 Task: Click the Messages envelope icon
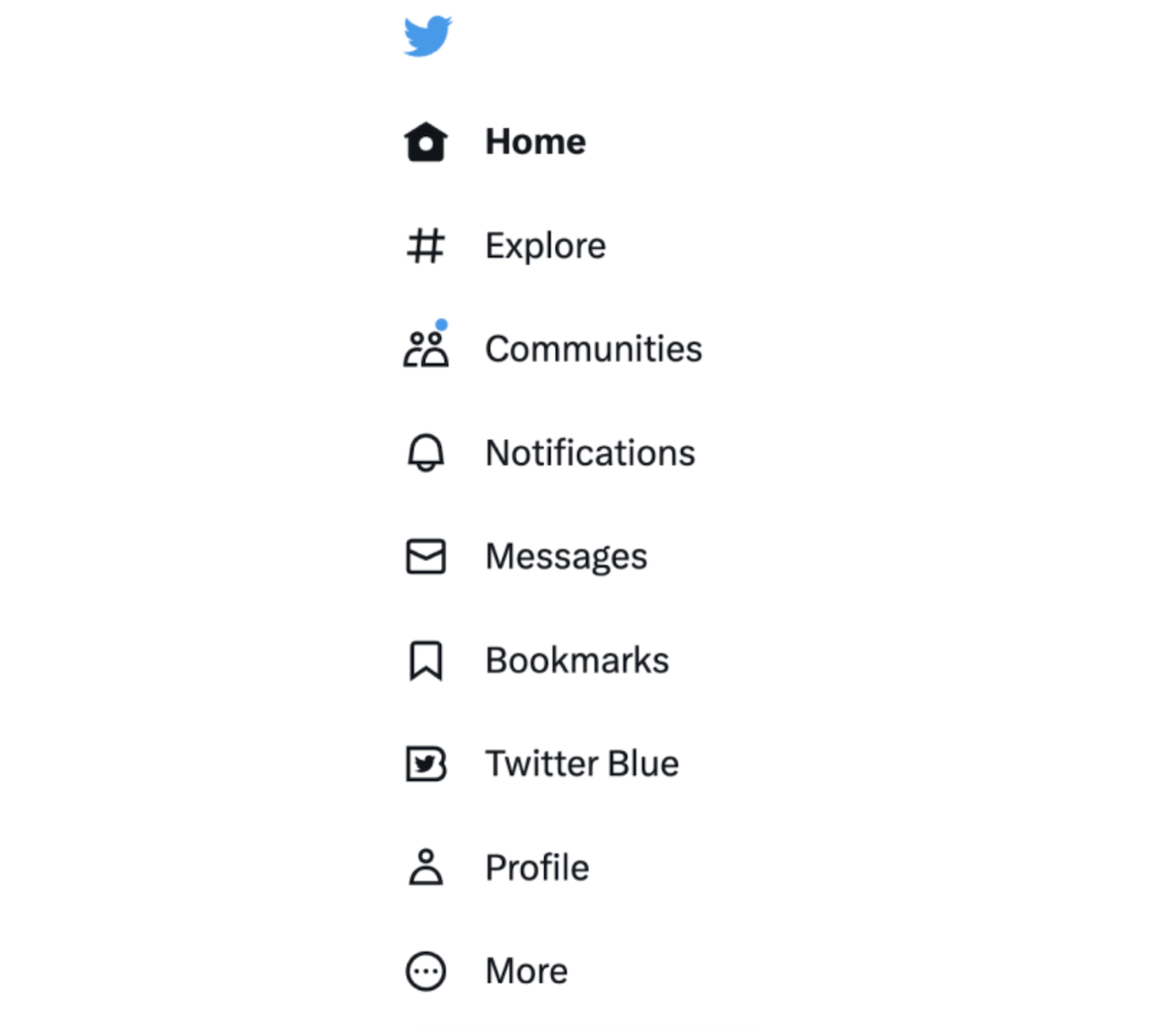pyautogui.click(x=426, y=557)
